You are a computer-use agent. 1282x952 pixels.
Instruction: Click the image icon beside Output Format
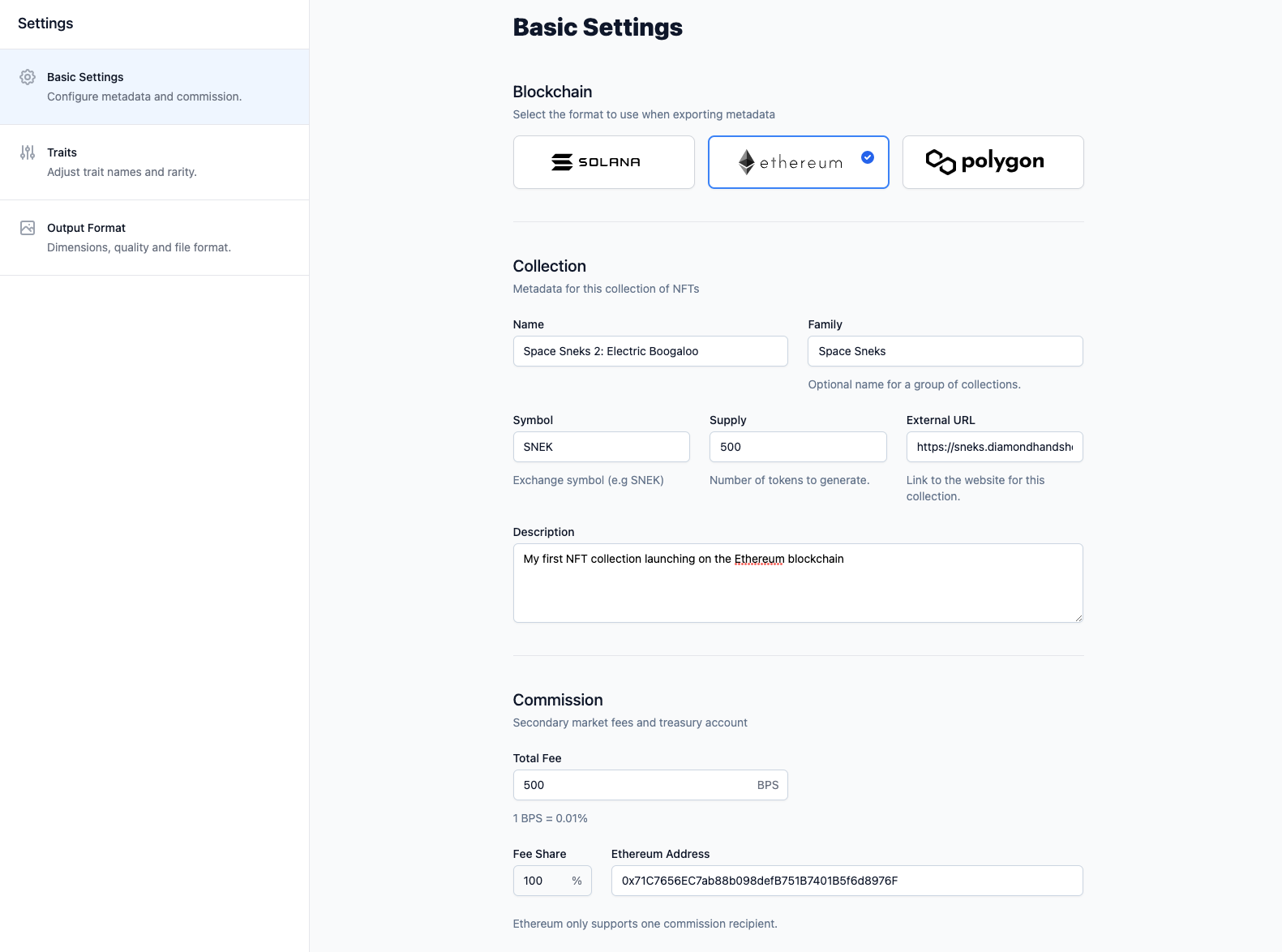pos(28,228)
